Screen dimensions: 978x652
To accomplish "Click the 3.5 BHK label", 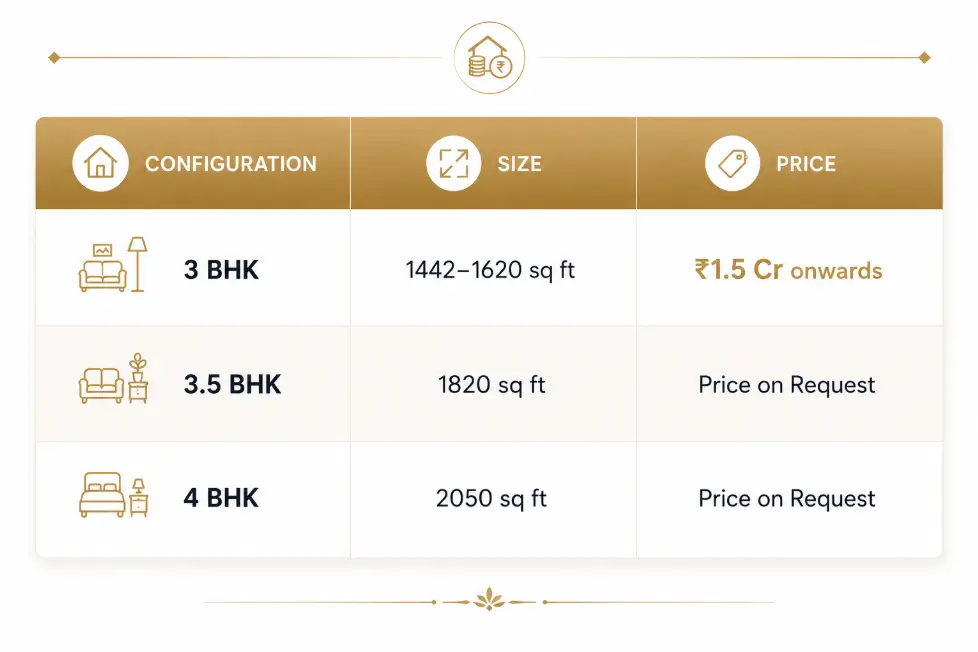I will pyautogui.click(x=232, y=384).
